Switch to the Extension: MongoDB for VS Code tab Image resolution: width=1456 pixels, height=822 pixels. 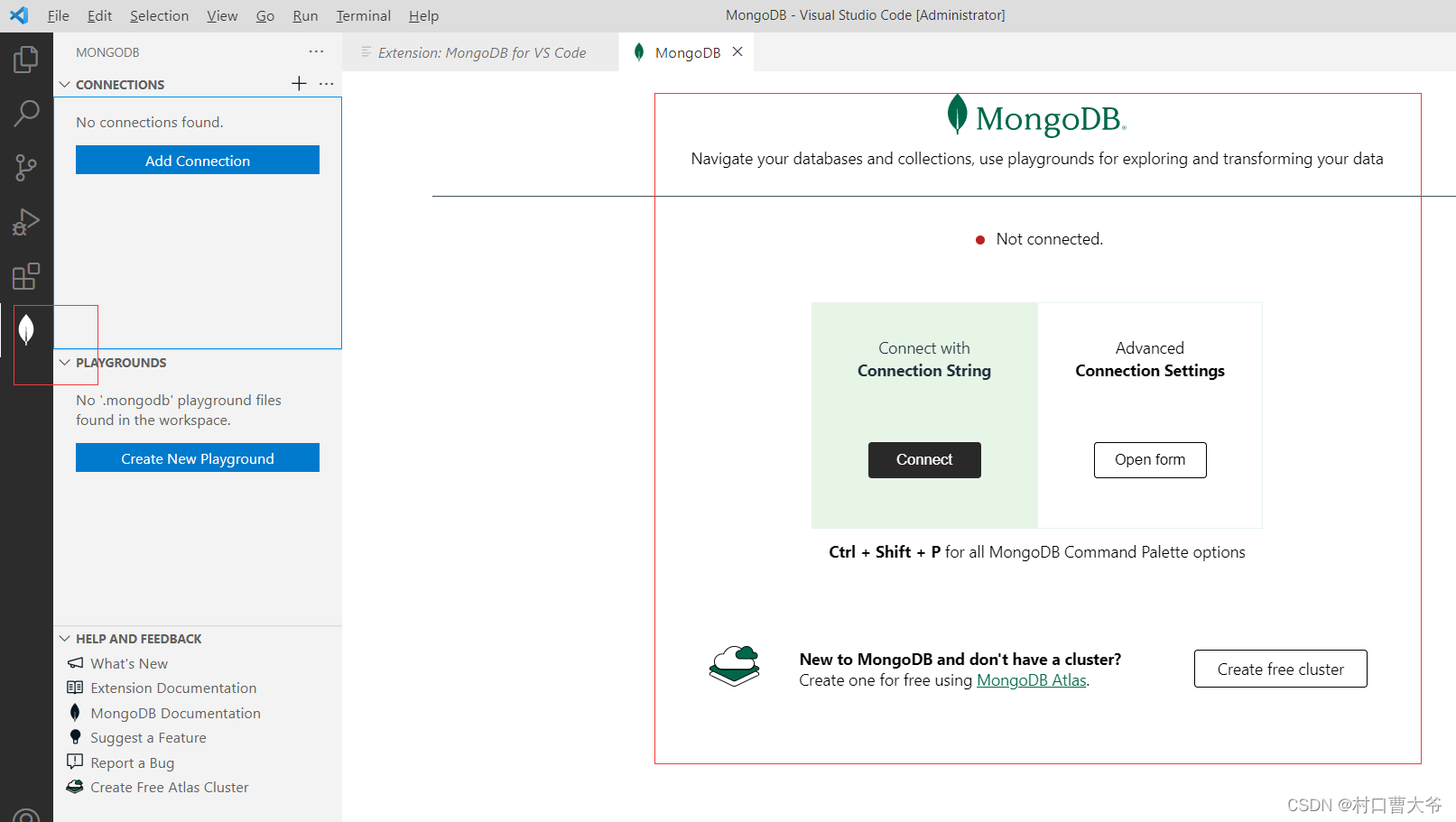point(481,52)
